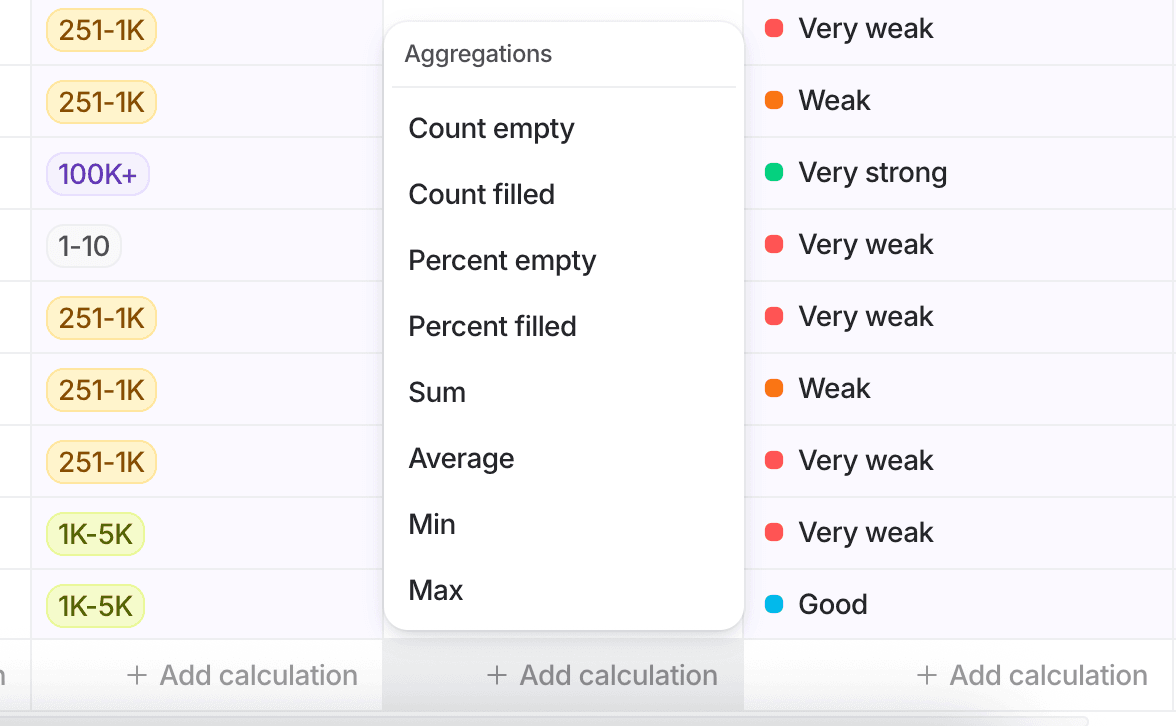Click the "1-10" tag pill
Viewport: 1176px width, 726px height.
pyautogui.click(x=83, y=245)
